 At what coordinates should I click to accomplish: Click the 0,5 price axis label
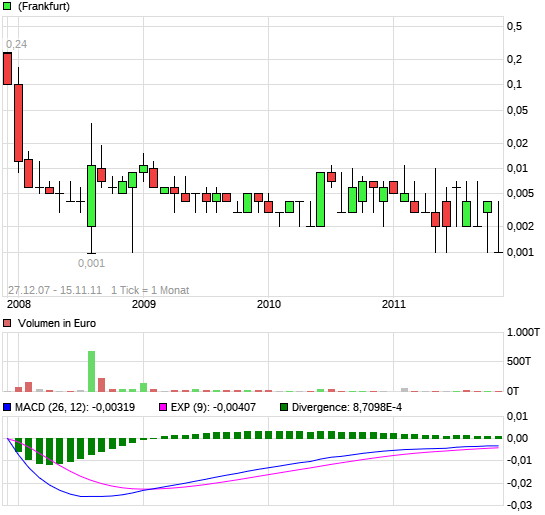pos(514,26)
